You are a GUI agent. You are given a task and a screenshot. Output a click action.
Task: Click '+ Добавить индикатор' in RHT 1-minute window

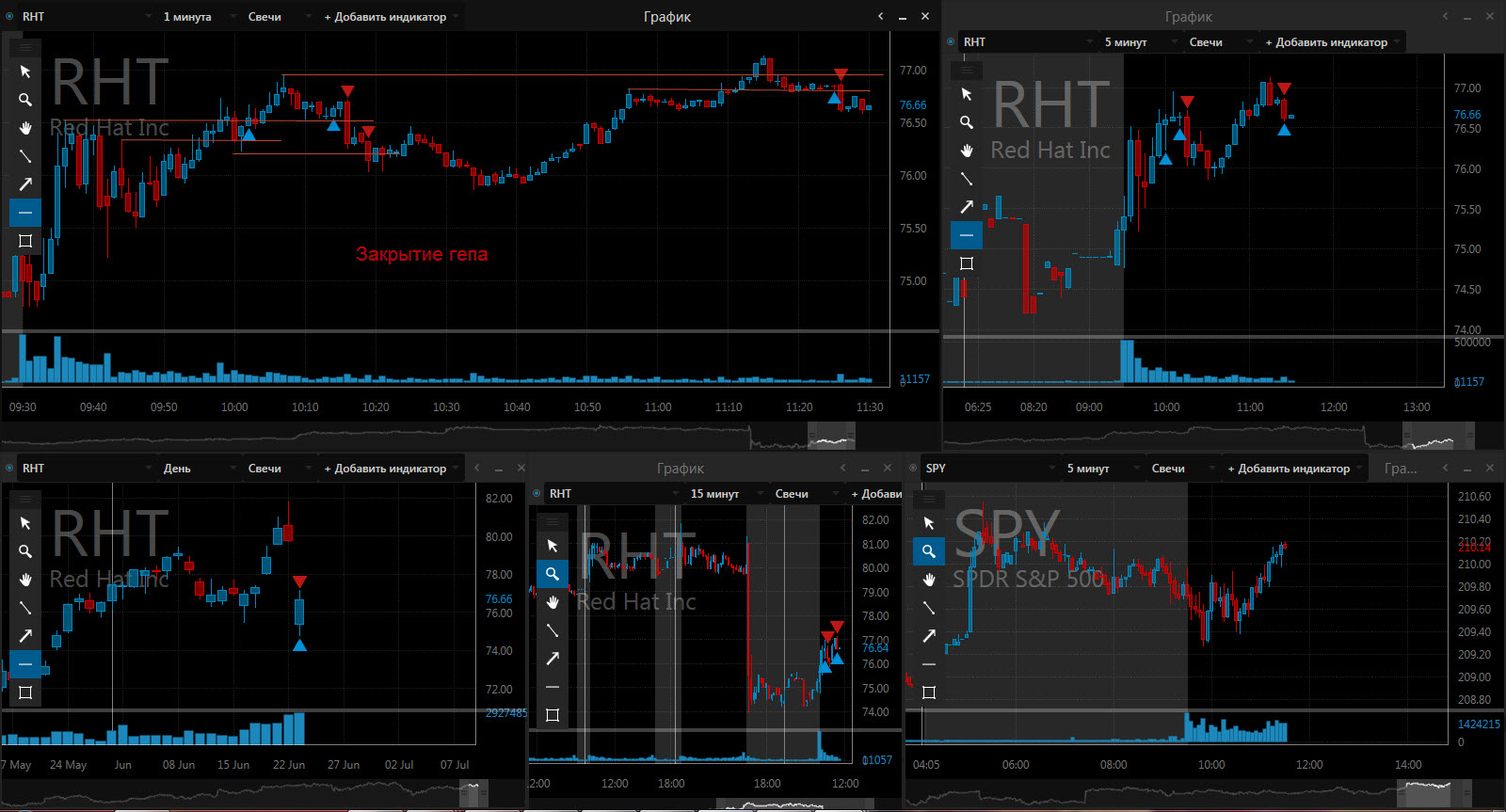pos(391,16)
